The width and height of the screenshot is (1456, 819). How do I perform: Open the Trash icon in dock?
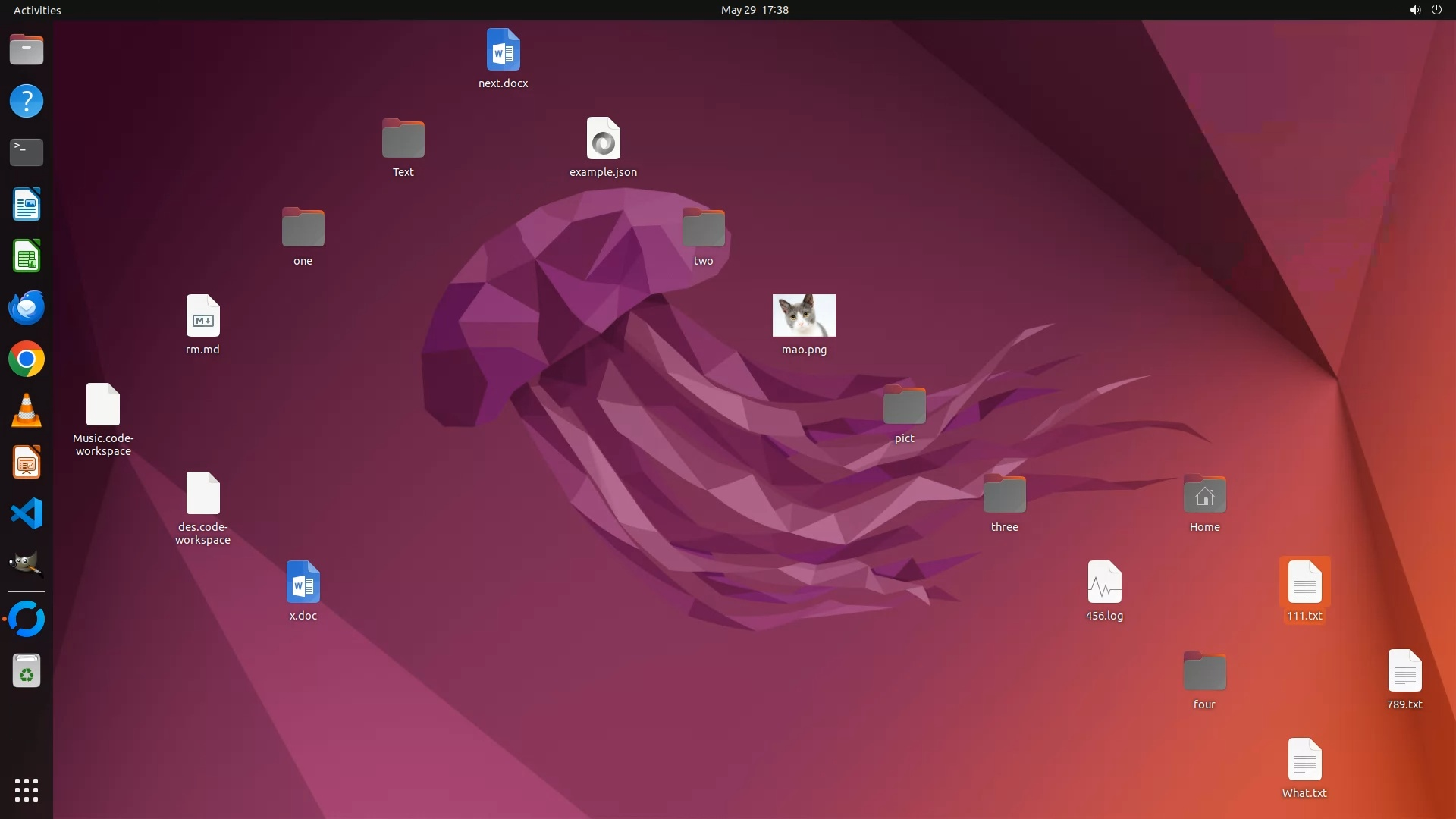(x=27, y=671)
